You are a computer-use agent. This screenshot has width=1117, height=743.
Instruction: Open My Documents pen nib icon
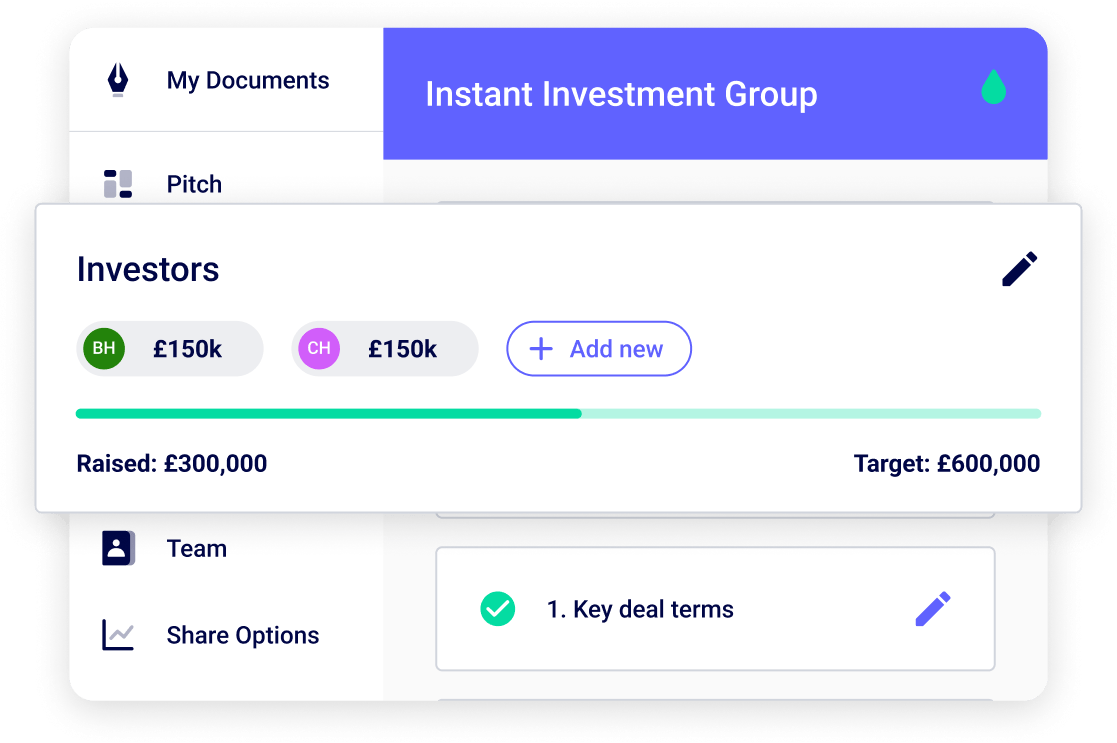[118, 80]
